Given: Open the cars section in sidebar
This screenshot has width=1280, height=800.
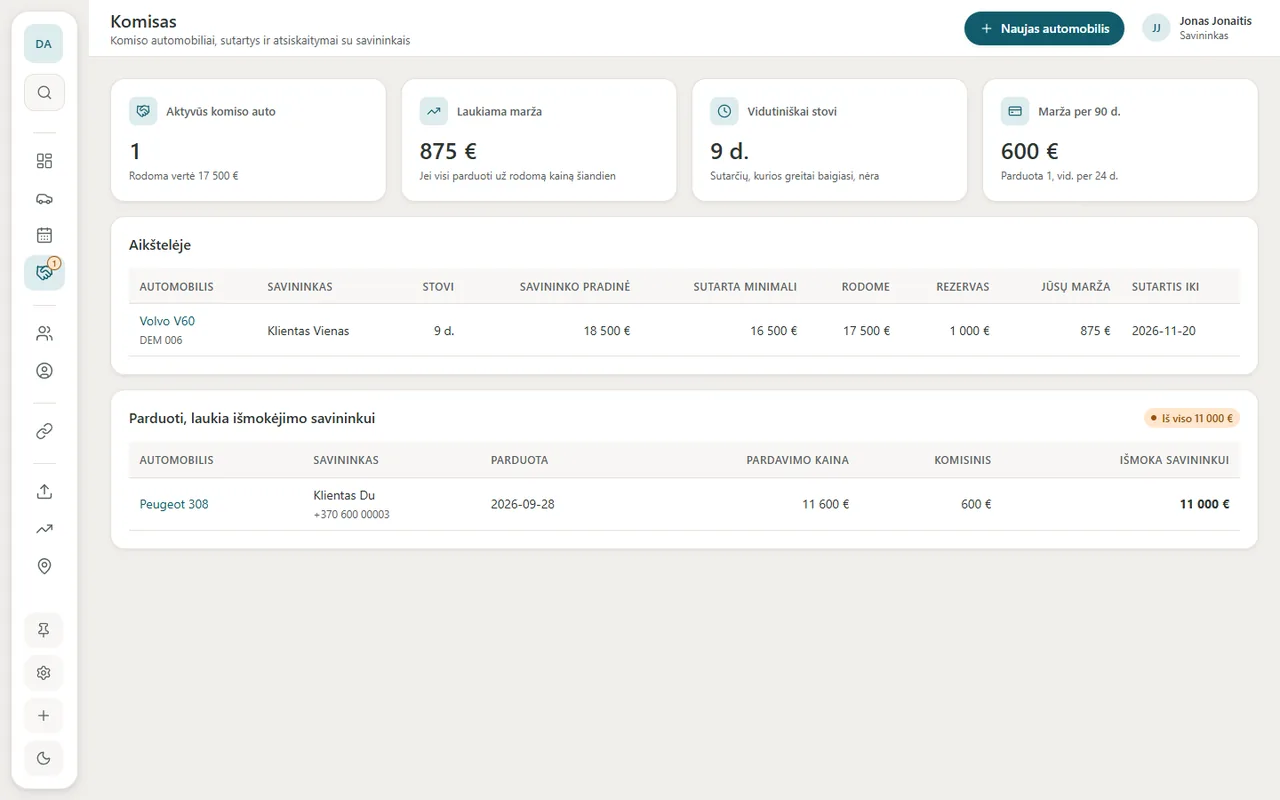Looking at the screenshot, I should coord(44,198).
